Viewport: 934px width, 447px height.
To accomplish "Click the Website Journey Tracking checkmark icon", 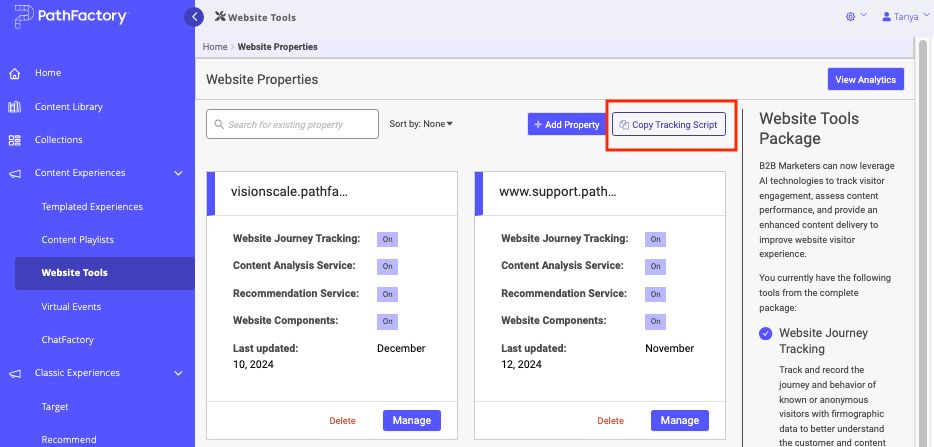I will [765, 334].
